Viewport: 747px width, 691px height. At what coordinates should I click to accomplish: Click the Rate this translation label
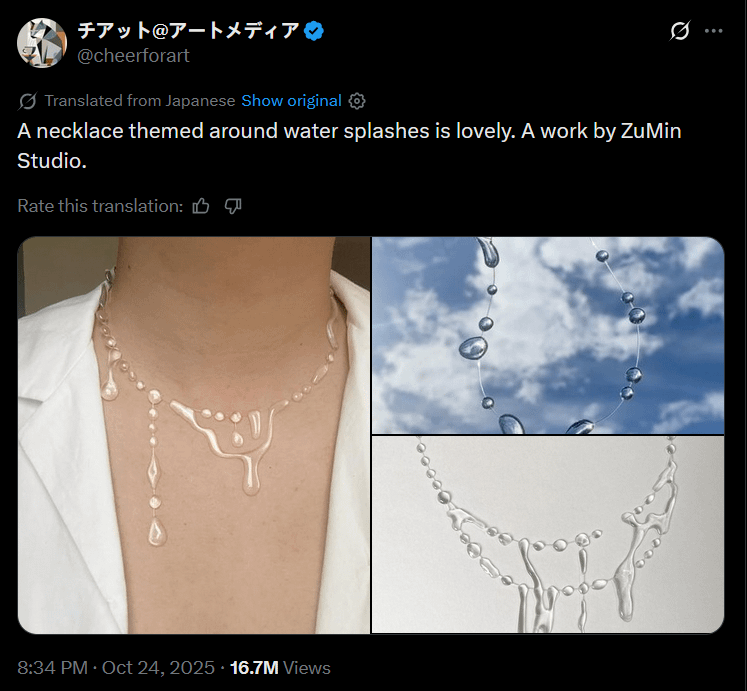(100, 206)
